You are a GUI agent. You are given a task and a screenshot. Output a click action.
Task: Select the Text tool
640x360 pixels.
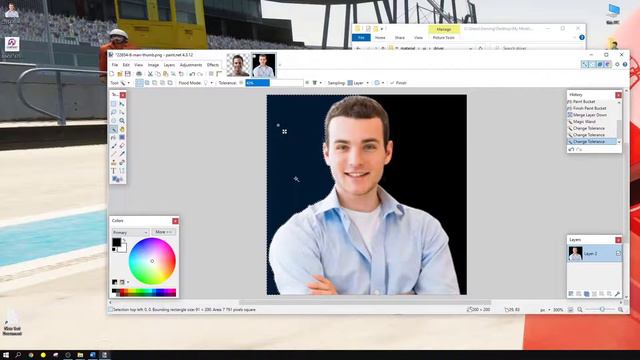click(x=113, y=171)
